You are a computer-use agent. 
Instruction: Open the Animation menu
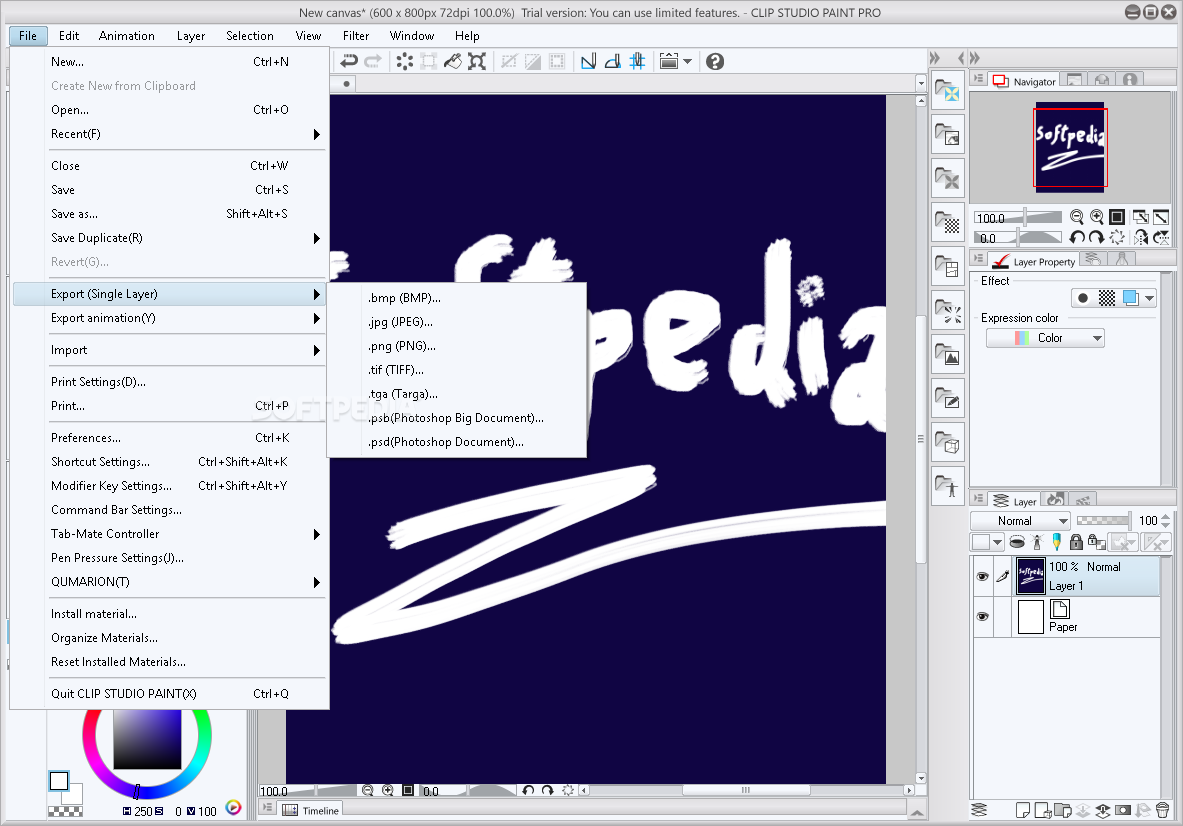pos(127,35)
